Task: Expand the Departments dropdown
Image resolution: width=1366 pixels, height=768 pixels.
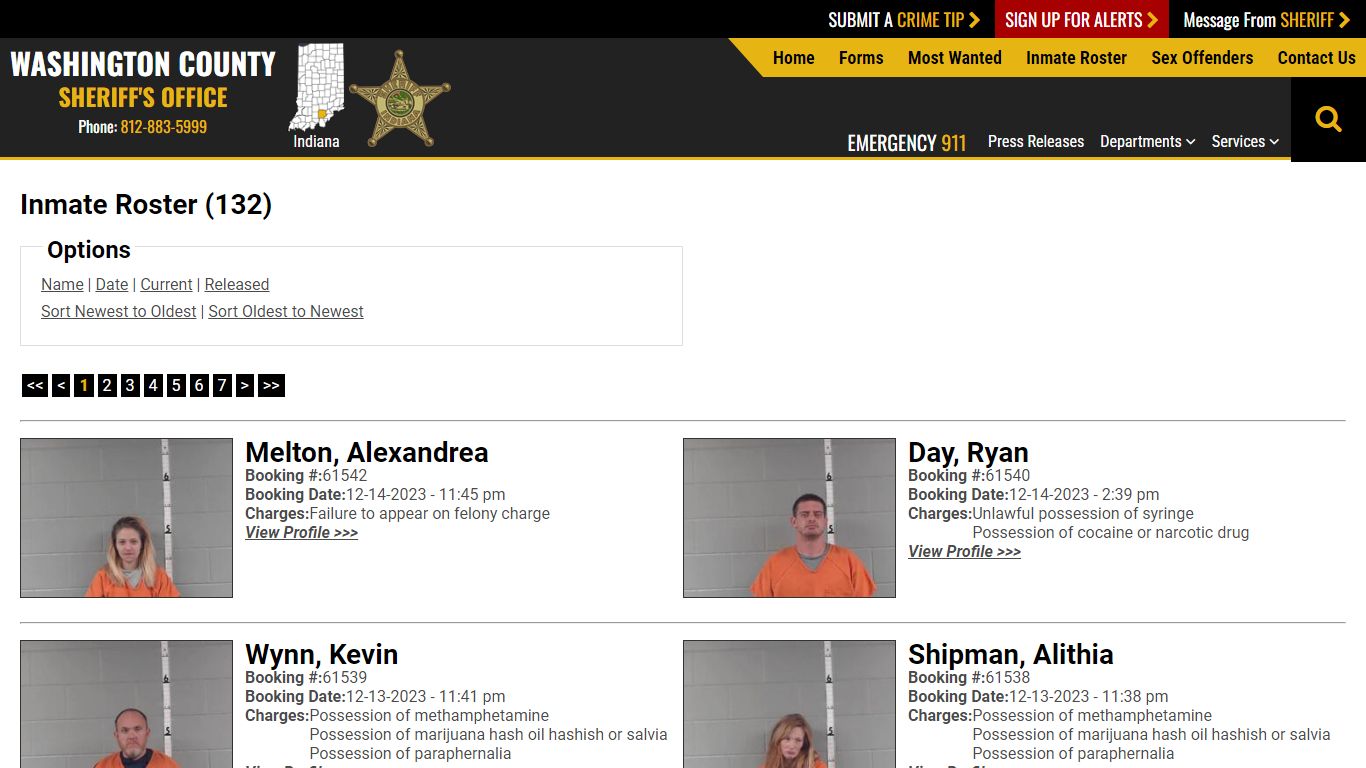Action: (x=1147, y=142)
